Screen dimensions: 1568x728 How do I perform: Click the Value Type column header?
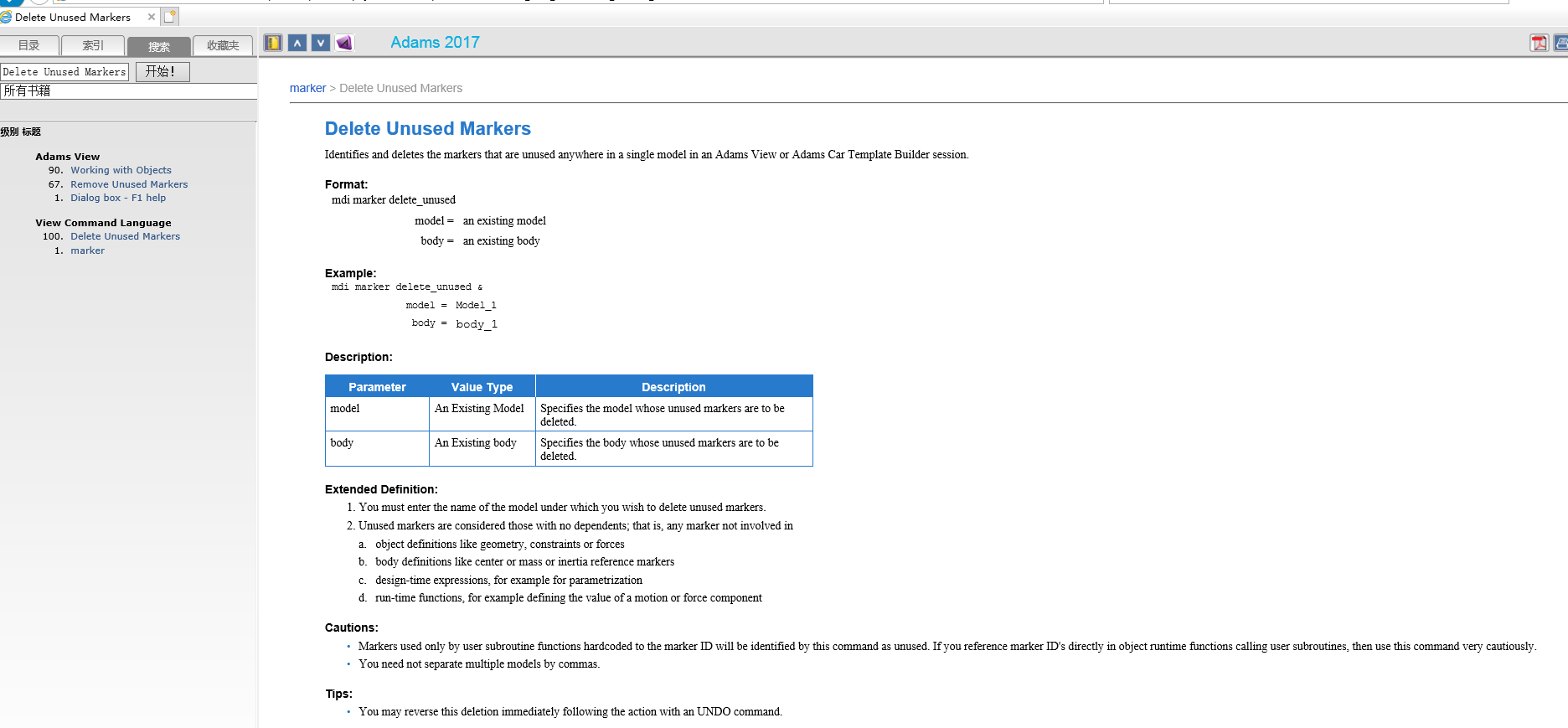pyautogui.click(x=482, y=387)
